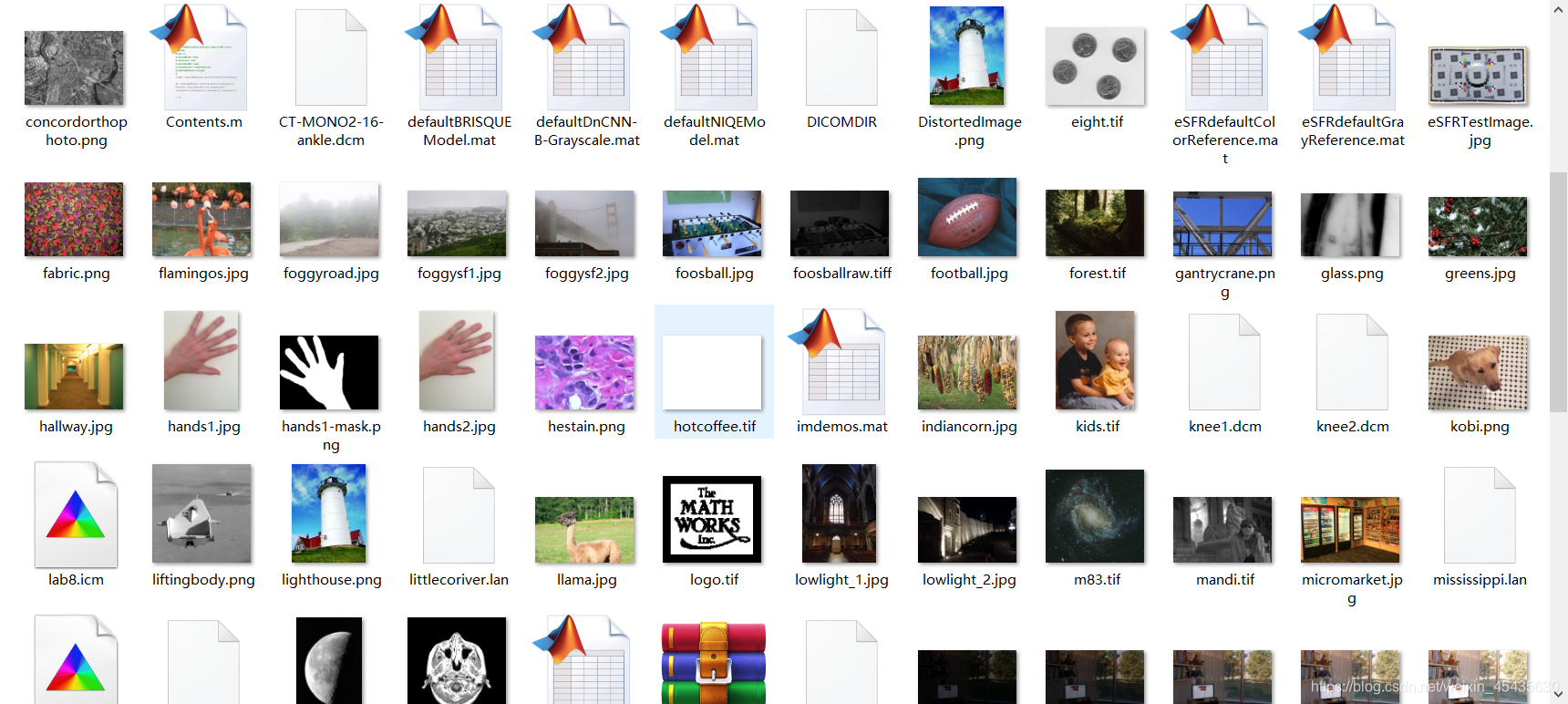The width and height of the screenshot is (1568, 704).
Task: Click the hands1.jpg thumbnail
Action: 201,360
